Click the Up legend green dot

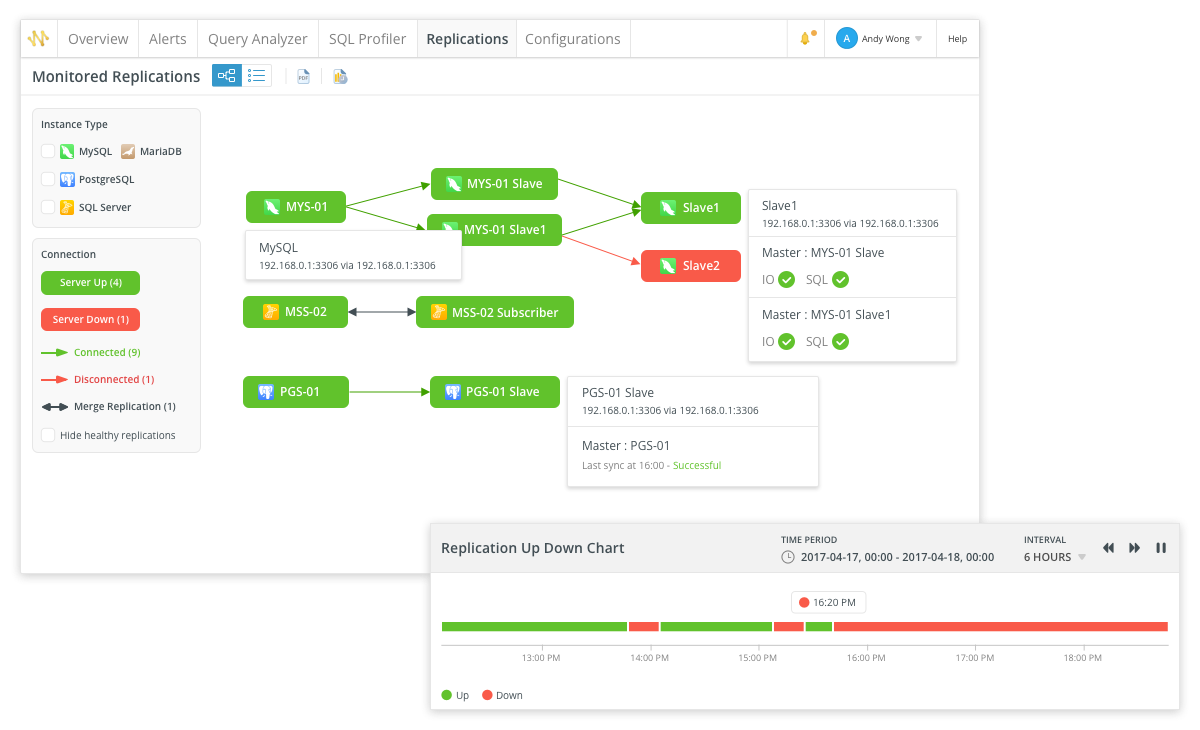click(446, 695)
